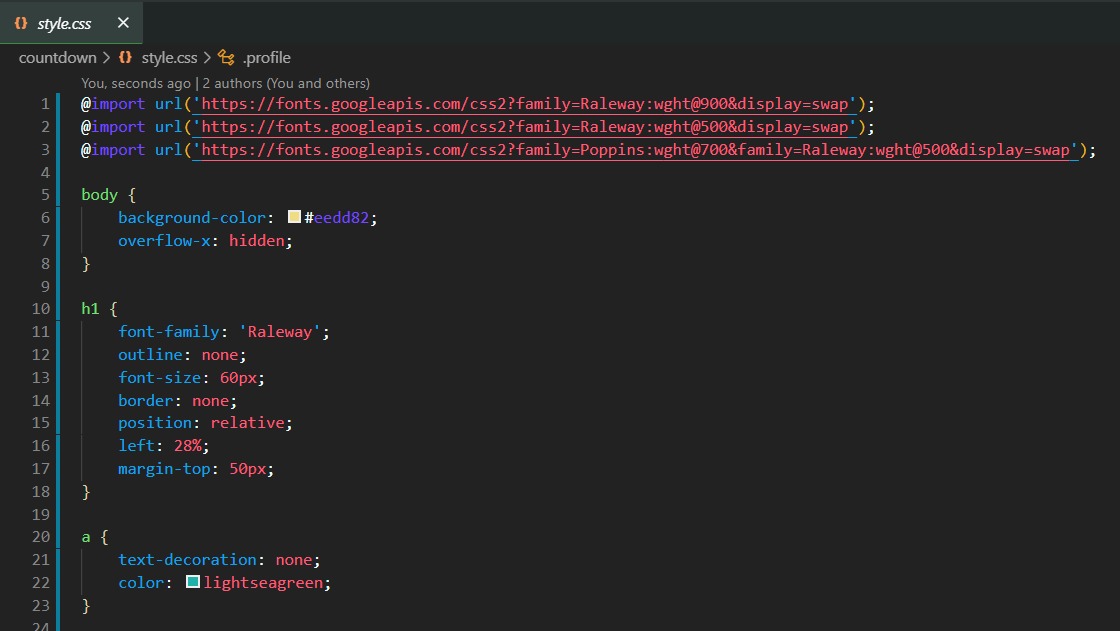The image size is (1120, 631).
Task: Click the 'body' selector text
Action: pos(99,195)
